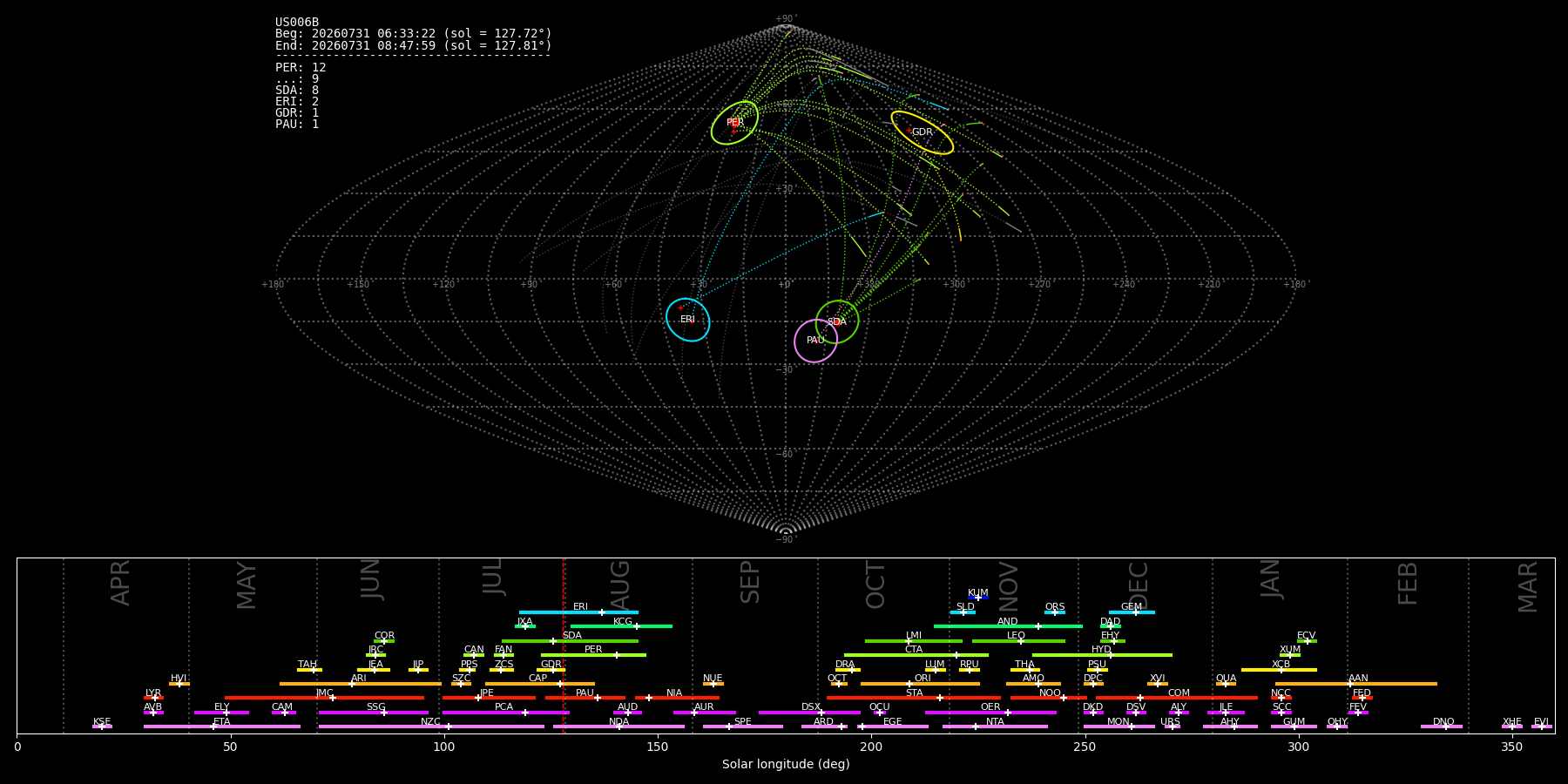Click the US006B station title text
This screenshot has height=784, width=1568.
[x=297, y=22]
